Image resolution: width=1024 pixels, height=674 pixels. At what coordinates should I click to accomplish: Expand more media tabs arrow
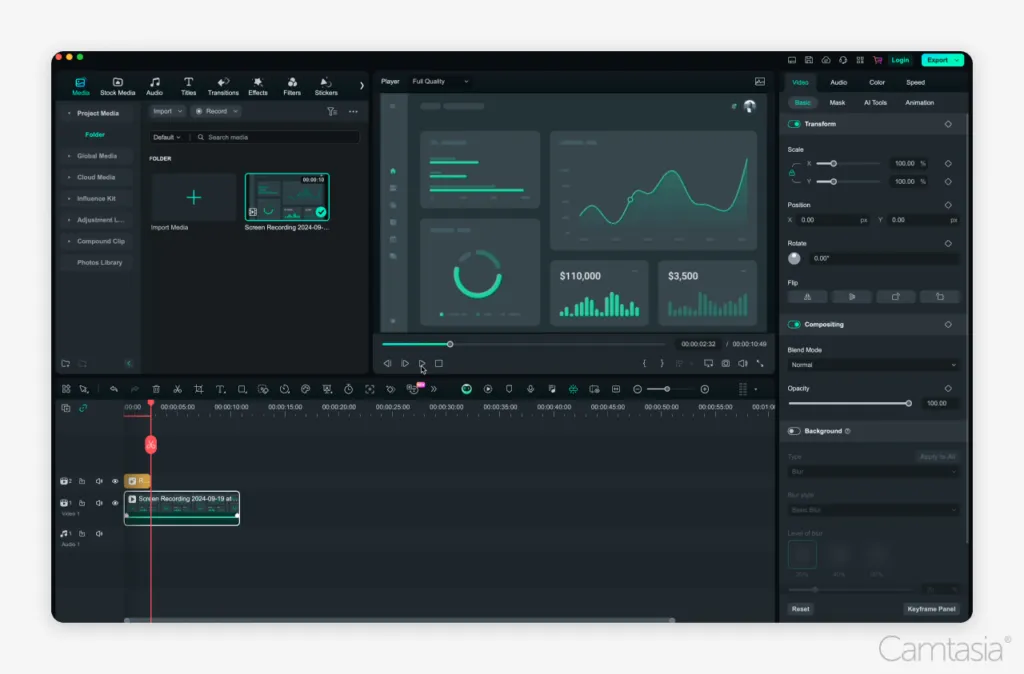pos(361,86)
